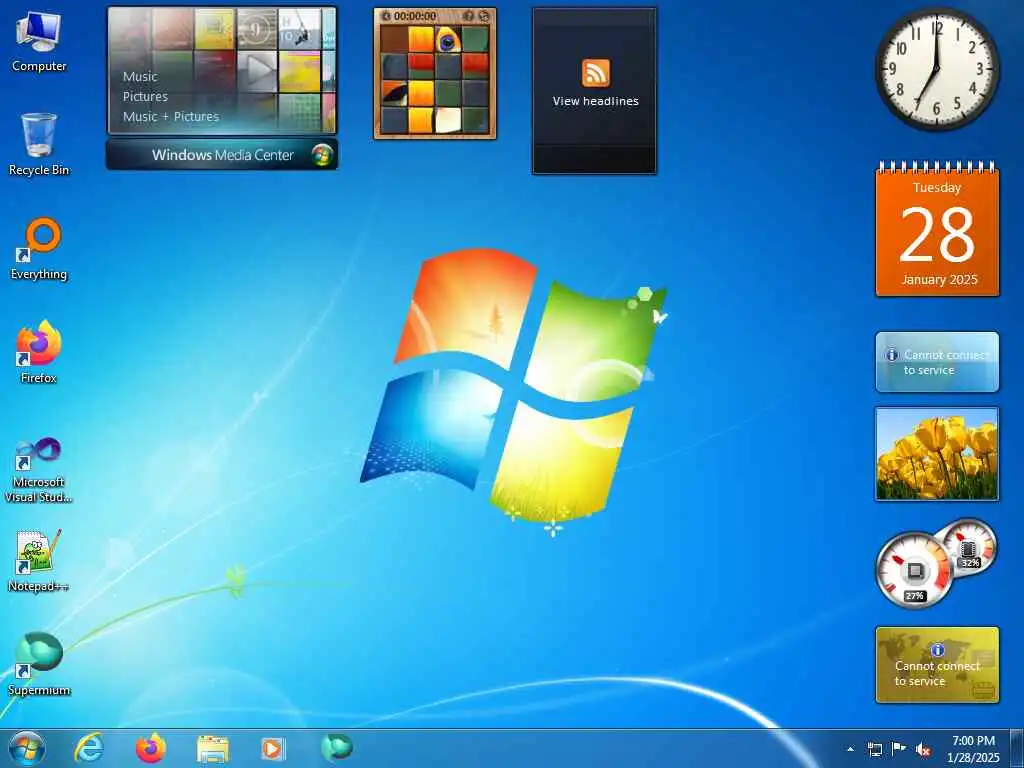Select the Recycle Bin icon
The height and width of the screenshot is (768, 1024).
[39, 144]
